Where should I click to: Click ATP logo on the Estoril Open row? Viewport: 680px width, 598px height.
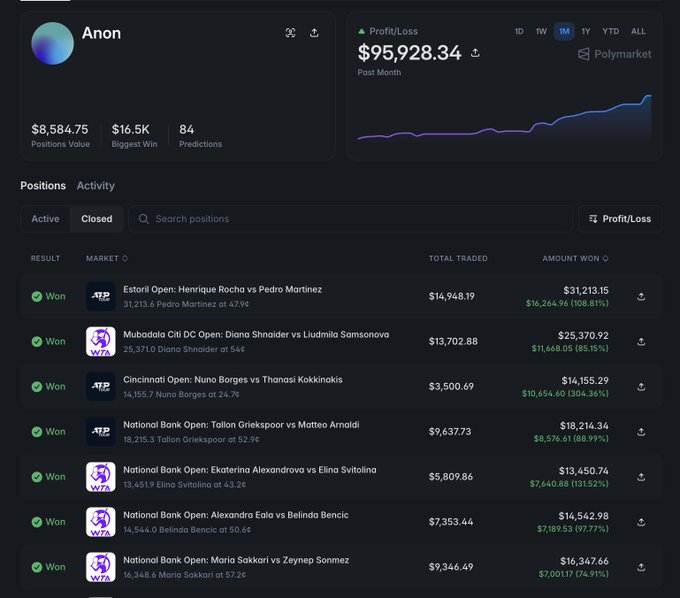pos(101,296)
